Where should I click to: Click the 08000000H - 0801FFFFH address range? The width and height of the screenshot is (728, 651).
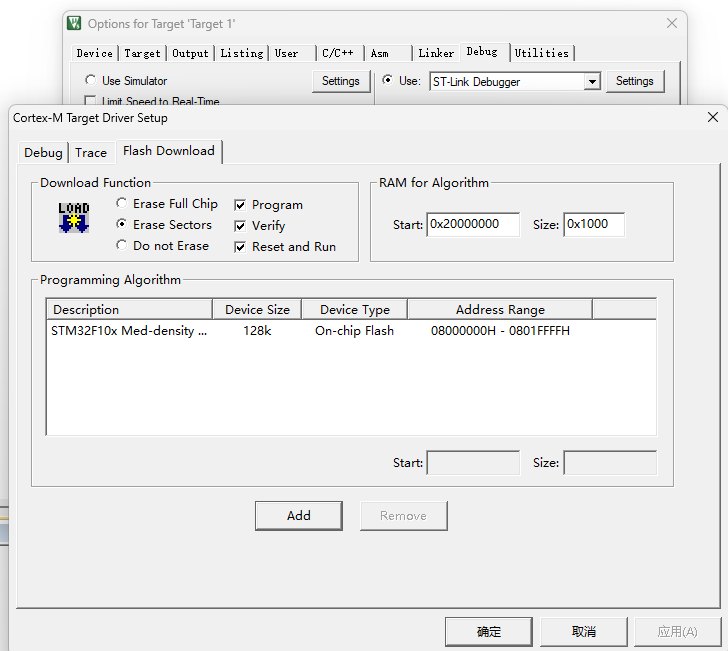pyautogui.click(x=500, y=331)
